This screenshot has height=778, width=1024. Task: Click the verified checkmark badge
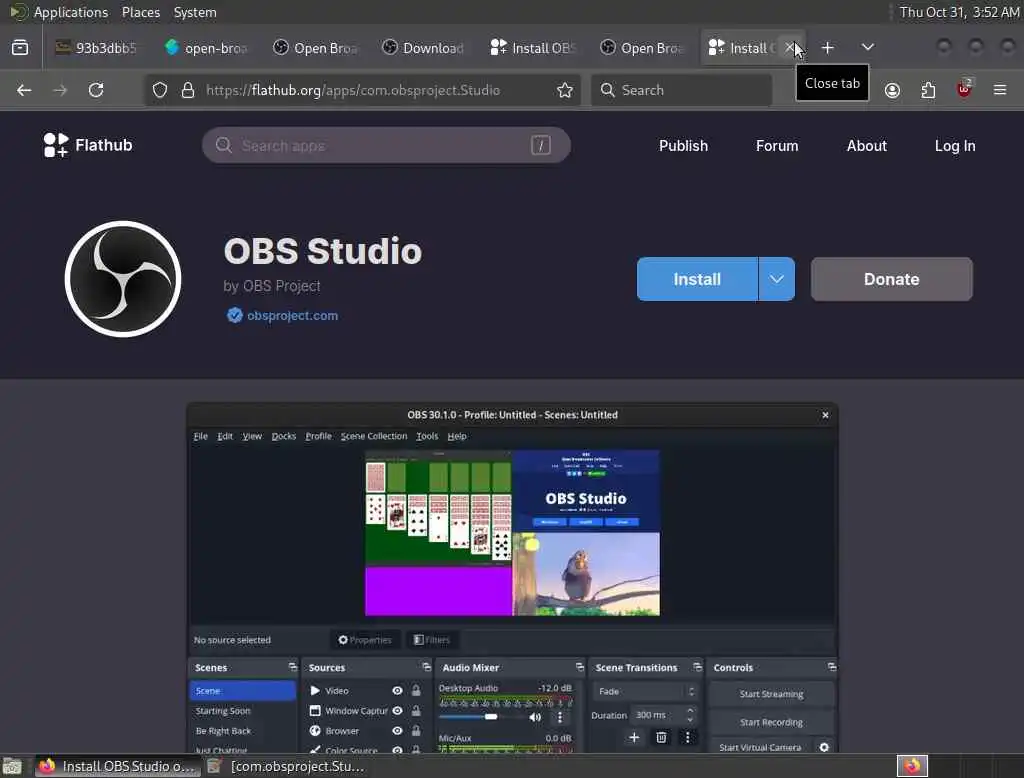coord(234,316)
